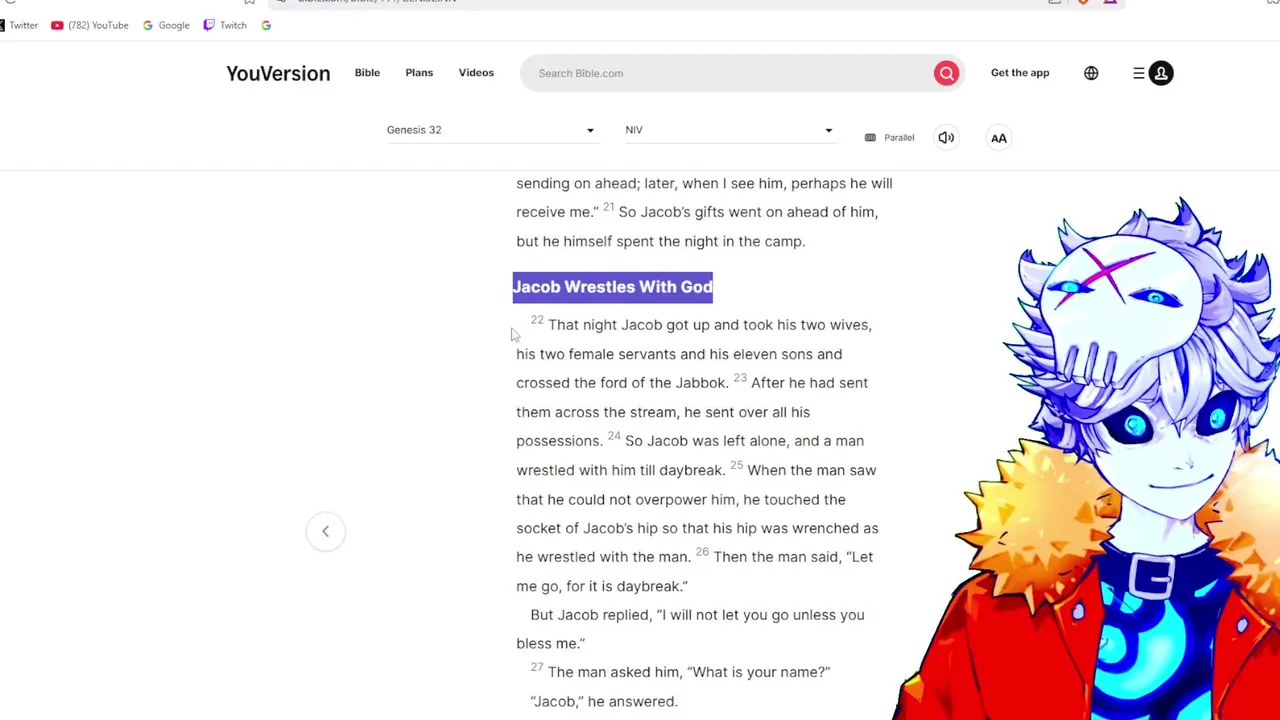Click text "Jacob," he answered
This screenshot has width=1280, height=720.
(x=604, y=701)
